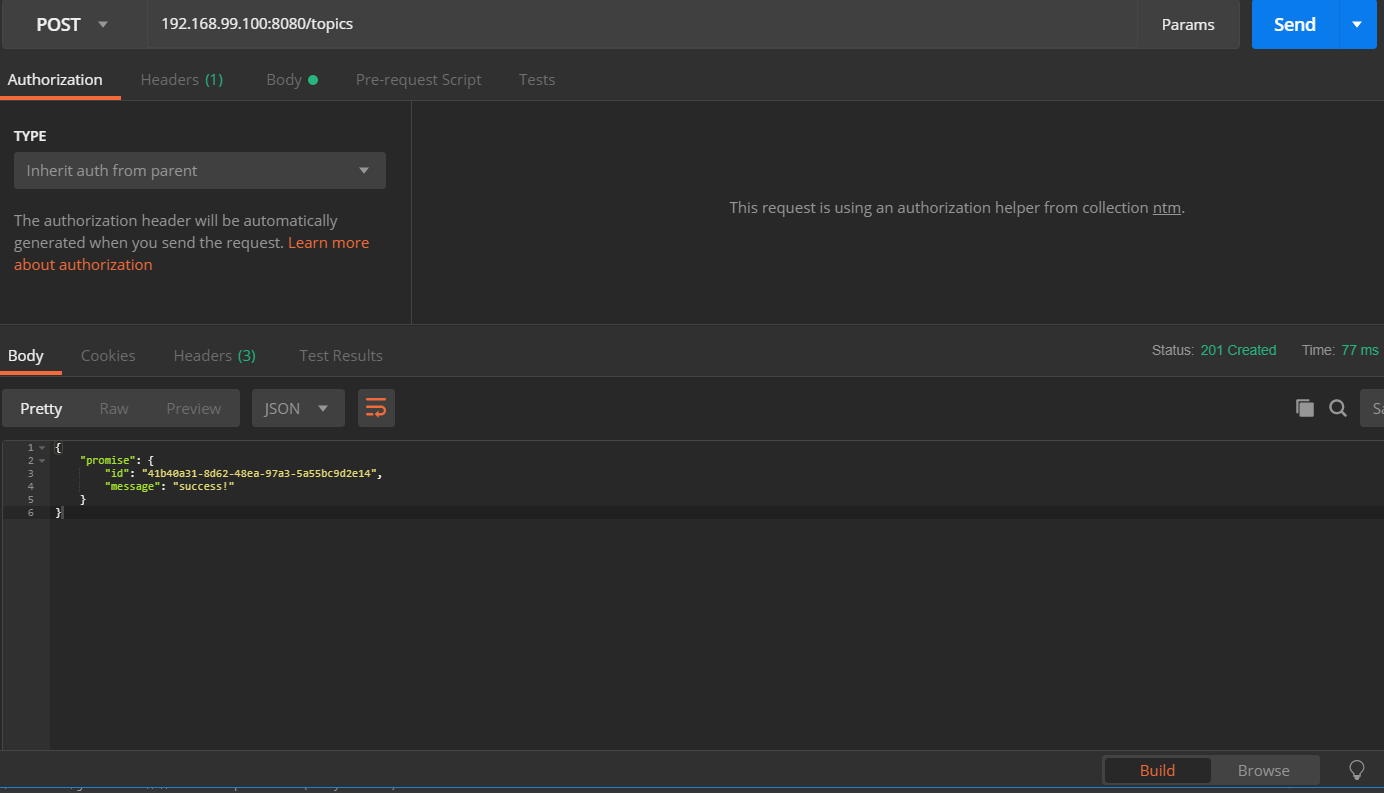The width and height of the screenshot is (1384, 793).
Task: Select the response Body tab
Action: [x=26, y=356]
